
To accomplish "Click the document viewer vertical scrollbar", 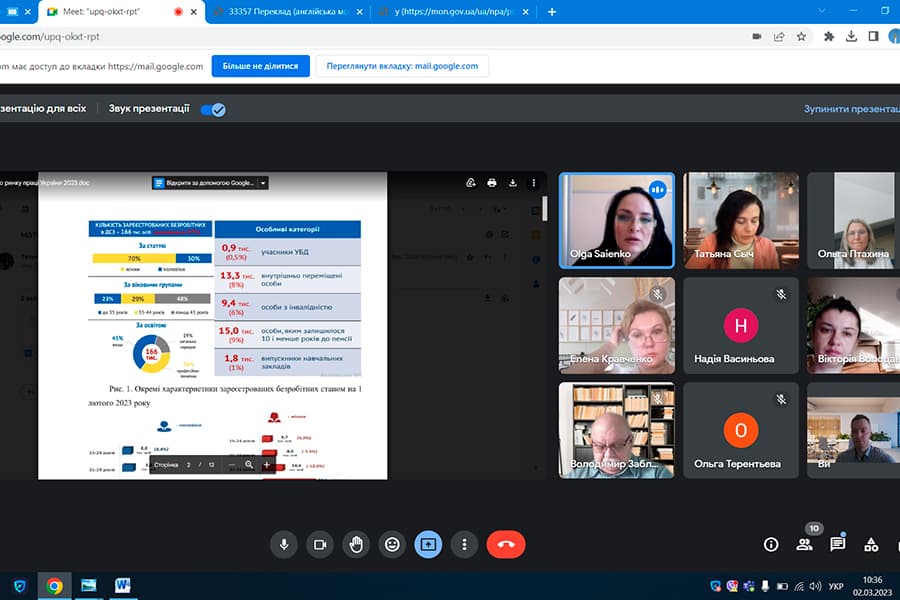I will [544, 208].
